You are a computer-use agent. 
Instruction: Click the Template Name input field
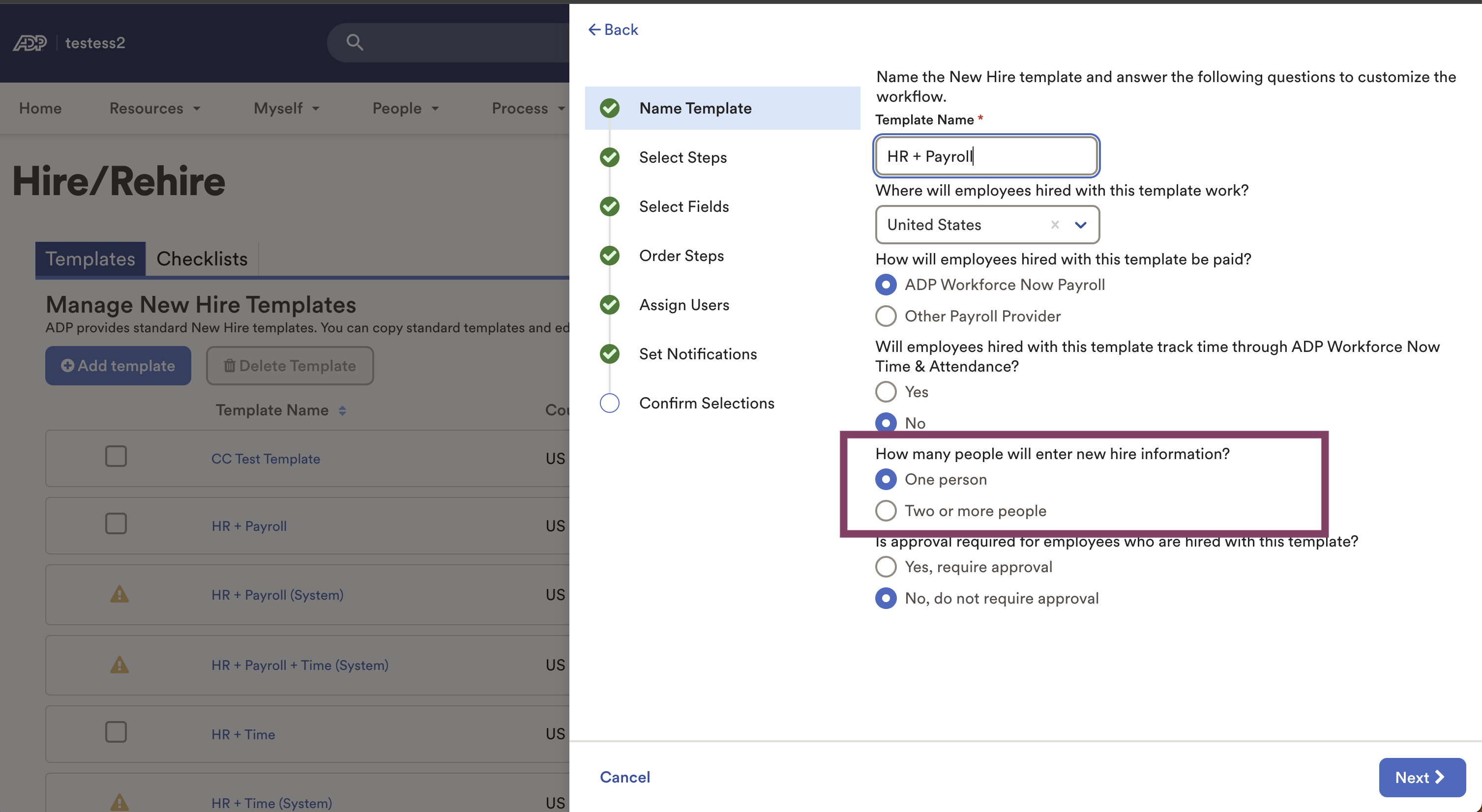[986, 156]
